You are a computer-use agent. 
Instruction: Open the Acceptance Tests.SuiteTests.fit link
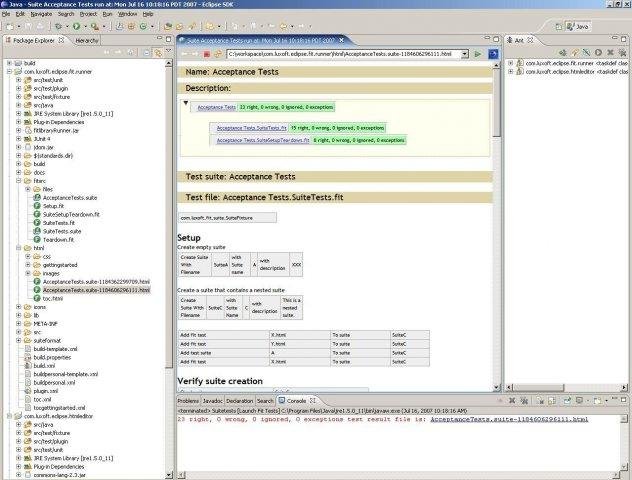(251, 128)
